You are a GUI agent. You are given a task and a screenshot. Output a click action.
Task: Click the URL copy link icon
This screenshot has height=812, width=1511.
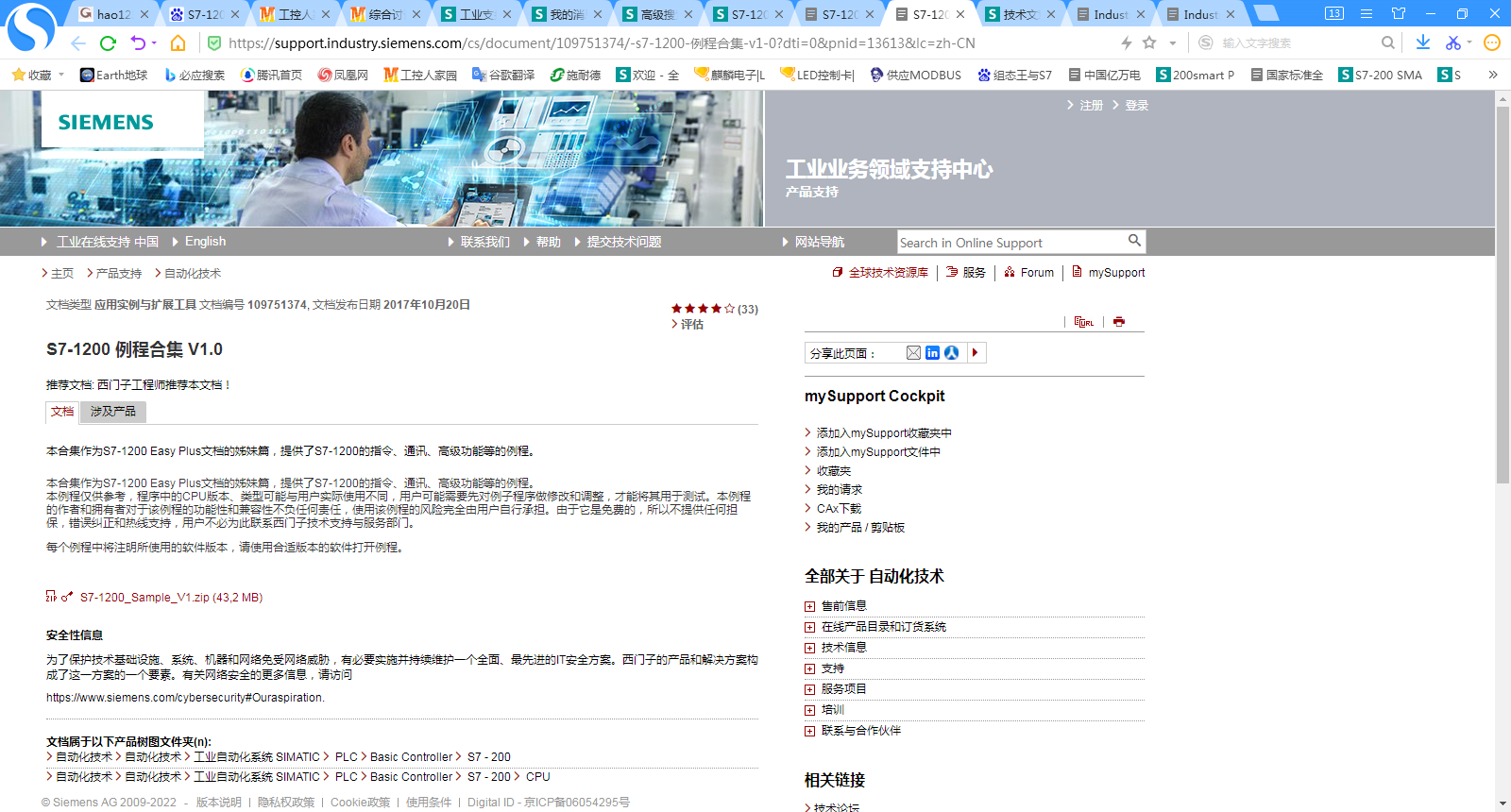coord(1083,322)
